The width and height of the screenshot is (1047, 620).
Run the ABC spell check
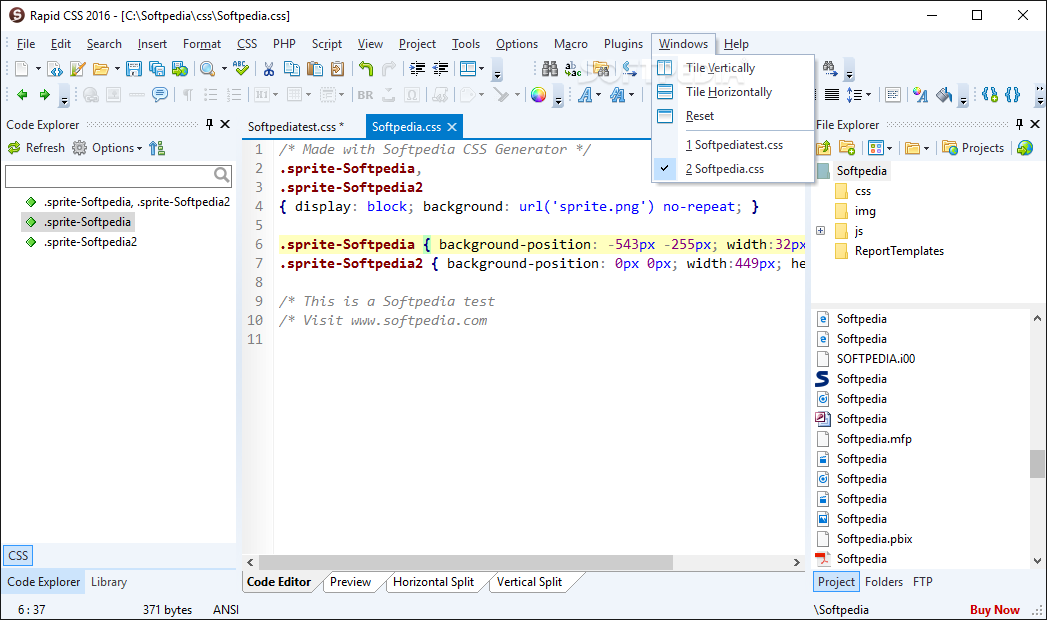tap(241, 69)
